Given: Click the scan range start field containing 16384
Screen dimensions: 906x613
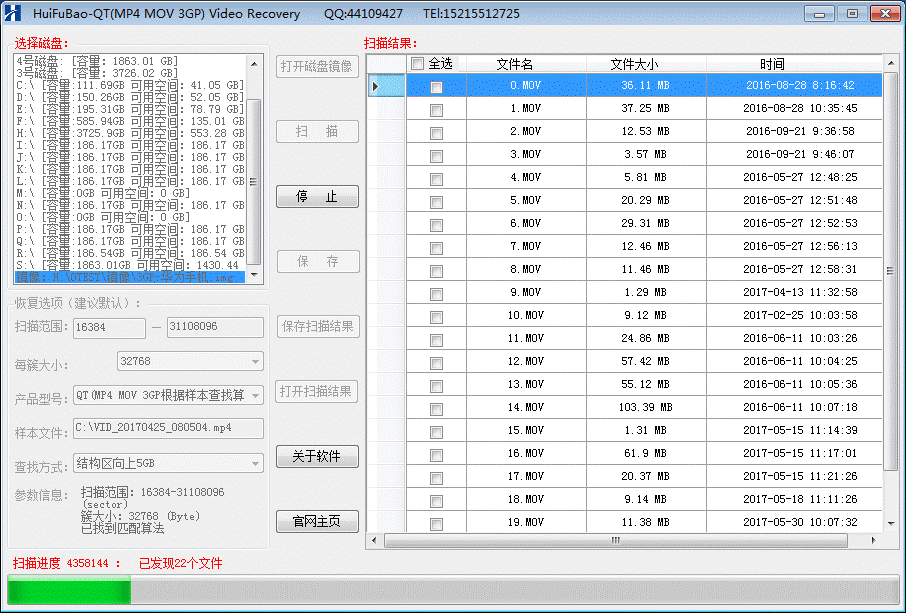Looking at the screenshot, I should 108,327.
